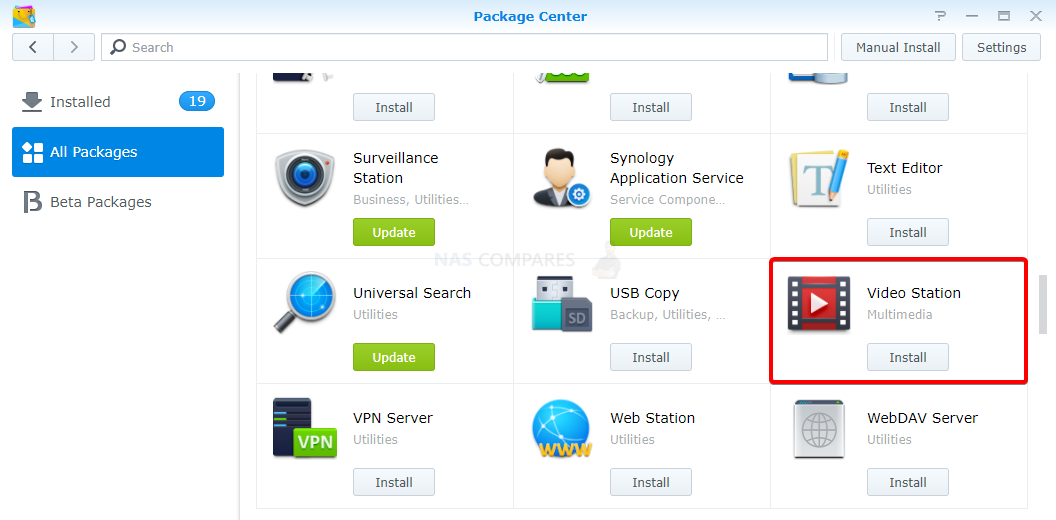This screenshot has height=520, width=1056.
Task: Open the Universal Search magnifier icon
Action: (x=304, y=303)
